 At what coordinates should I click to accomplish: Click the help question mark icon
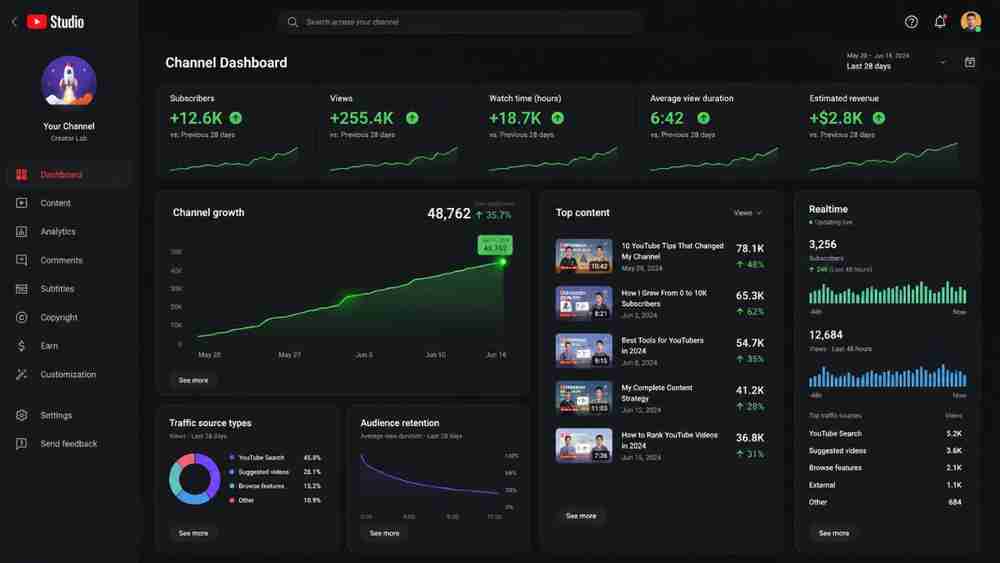[x=911, y=22]
